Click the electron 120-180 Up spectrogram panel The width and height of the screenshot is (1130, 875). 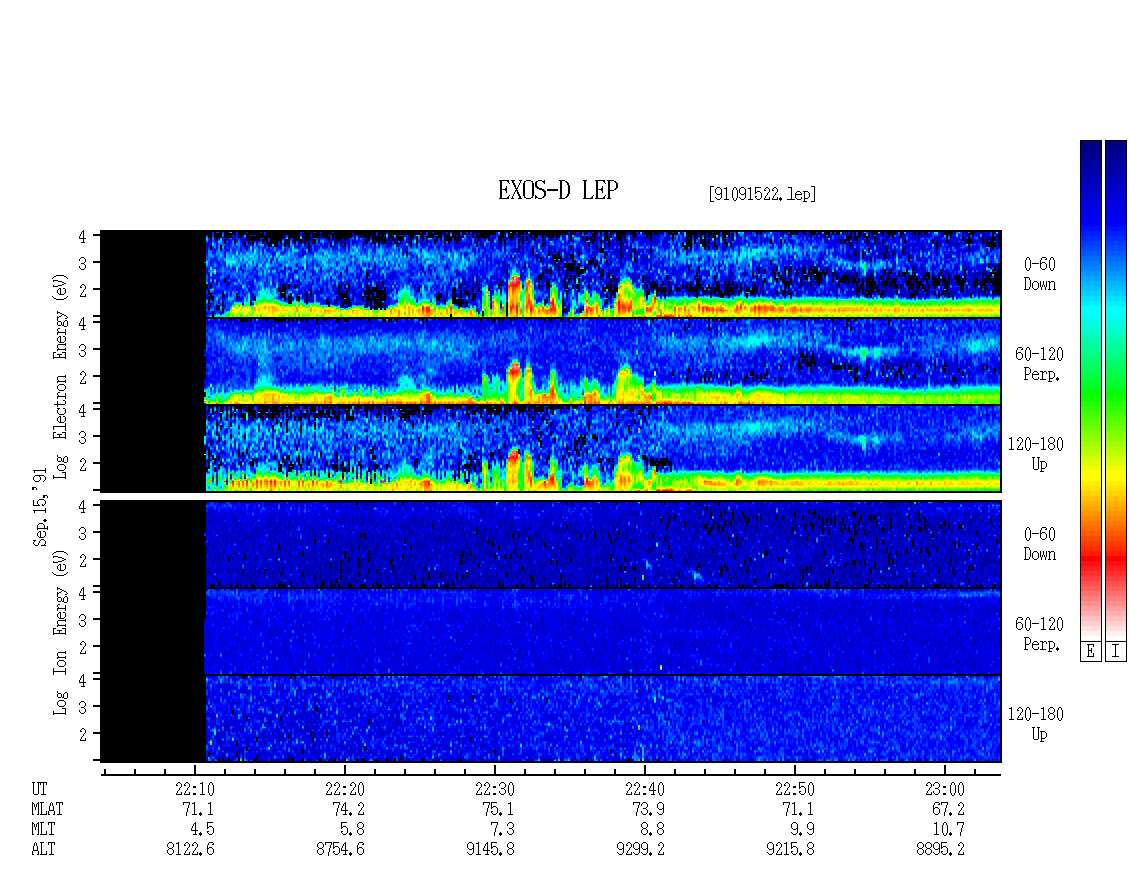tap(551, 448)
